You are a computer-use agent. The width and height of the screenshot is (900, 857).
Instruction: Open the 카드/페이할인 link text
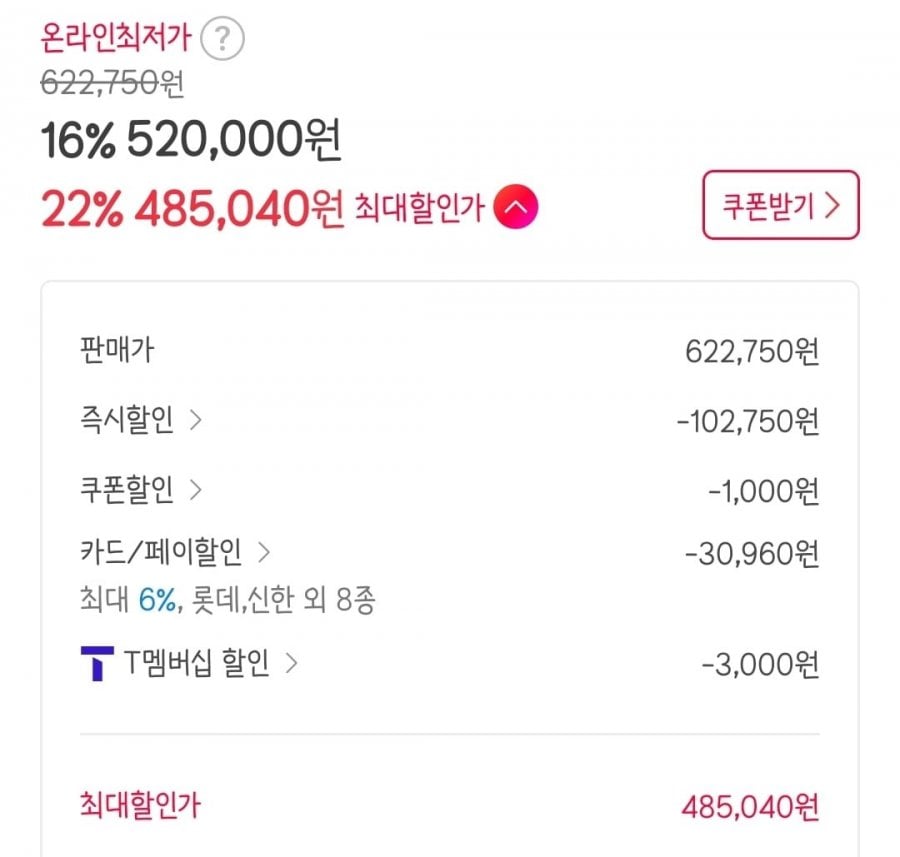tap(160, 551)
